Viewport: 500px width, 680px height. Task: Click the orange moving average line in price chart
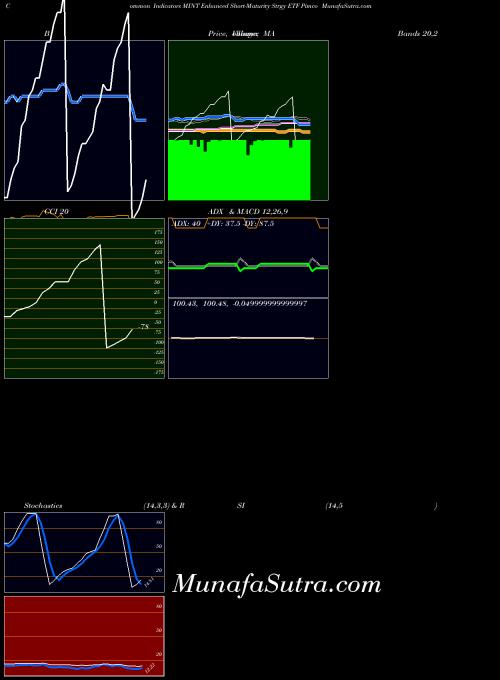[239, 130]
